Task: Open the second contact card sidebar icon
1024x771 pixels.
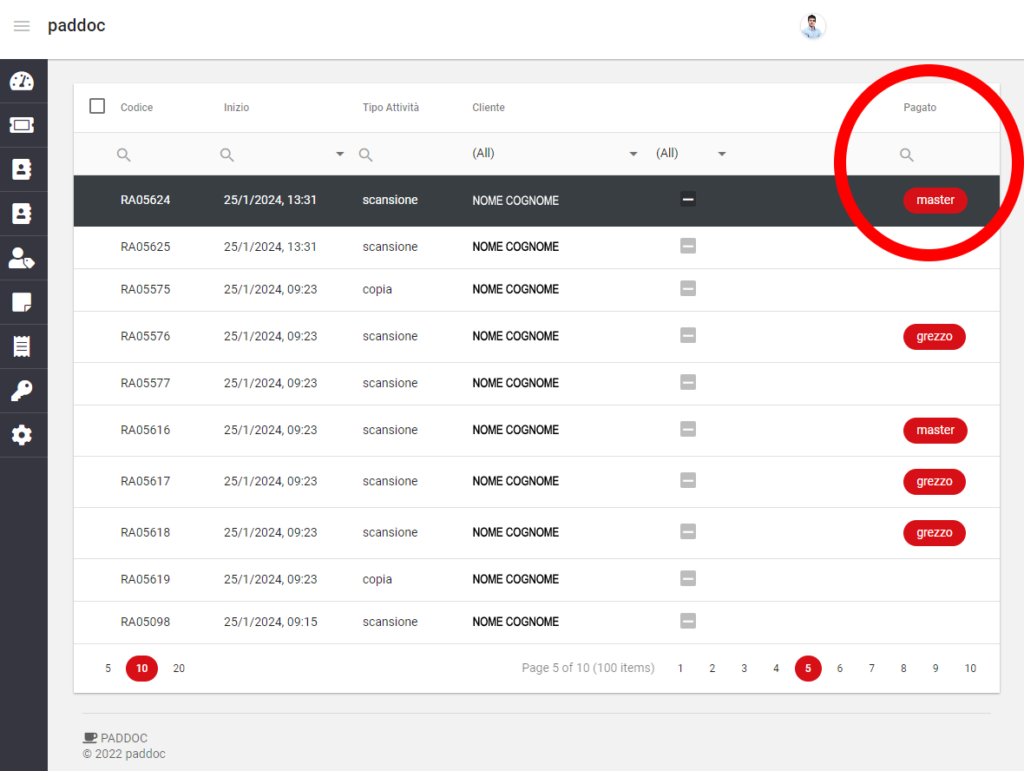Action: pyautogui.click(x=22, y=213)
